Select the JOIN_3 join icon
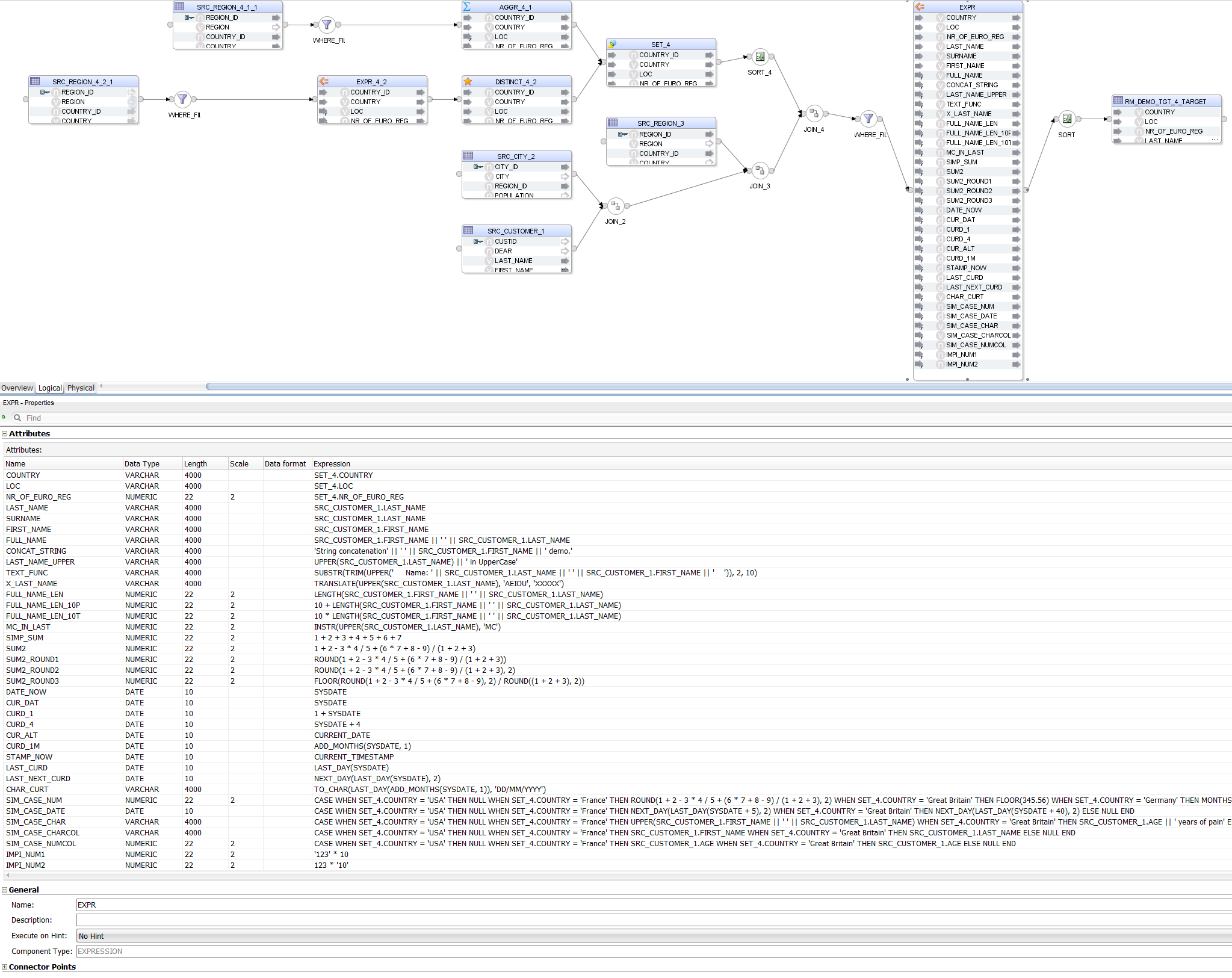Image resolution: width=1232 pixels, height=978 pixels. click(760, 170)
